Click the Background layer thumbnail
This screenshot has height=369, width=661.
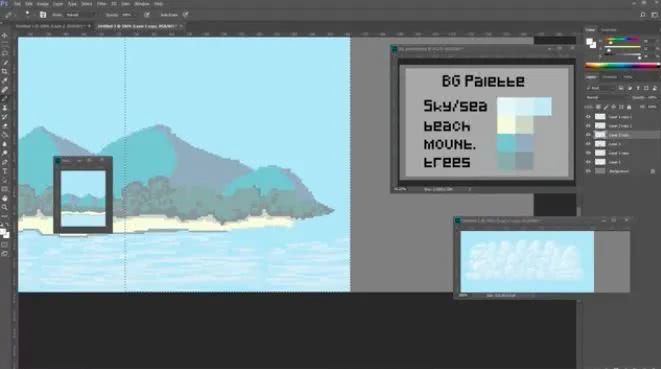(600, 171)
